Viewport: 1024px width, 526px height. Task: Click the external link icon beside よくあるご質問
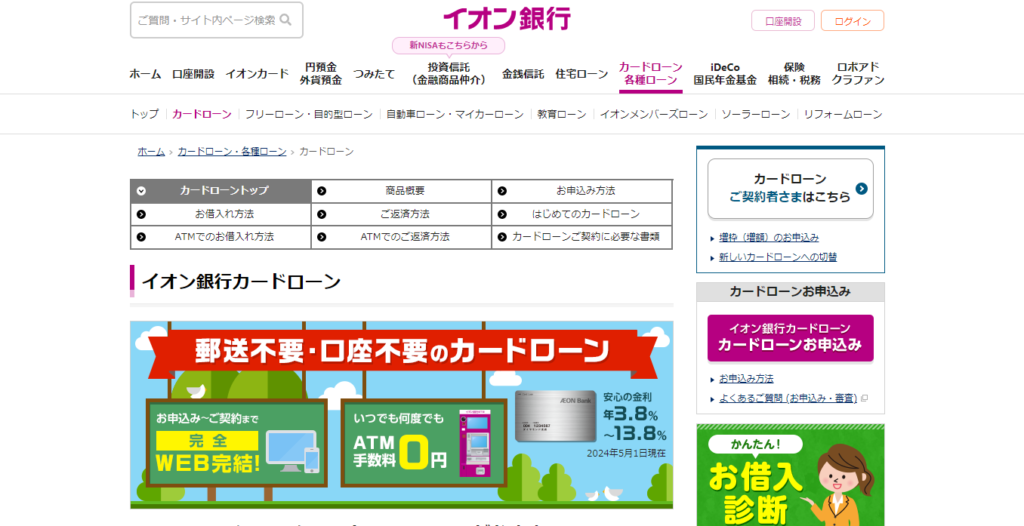point(864,398)
